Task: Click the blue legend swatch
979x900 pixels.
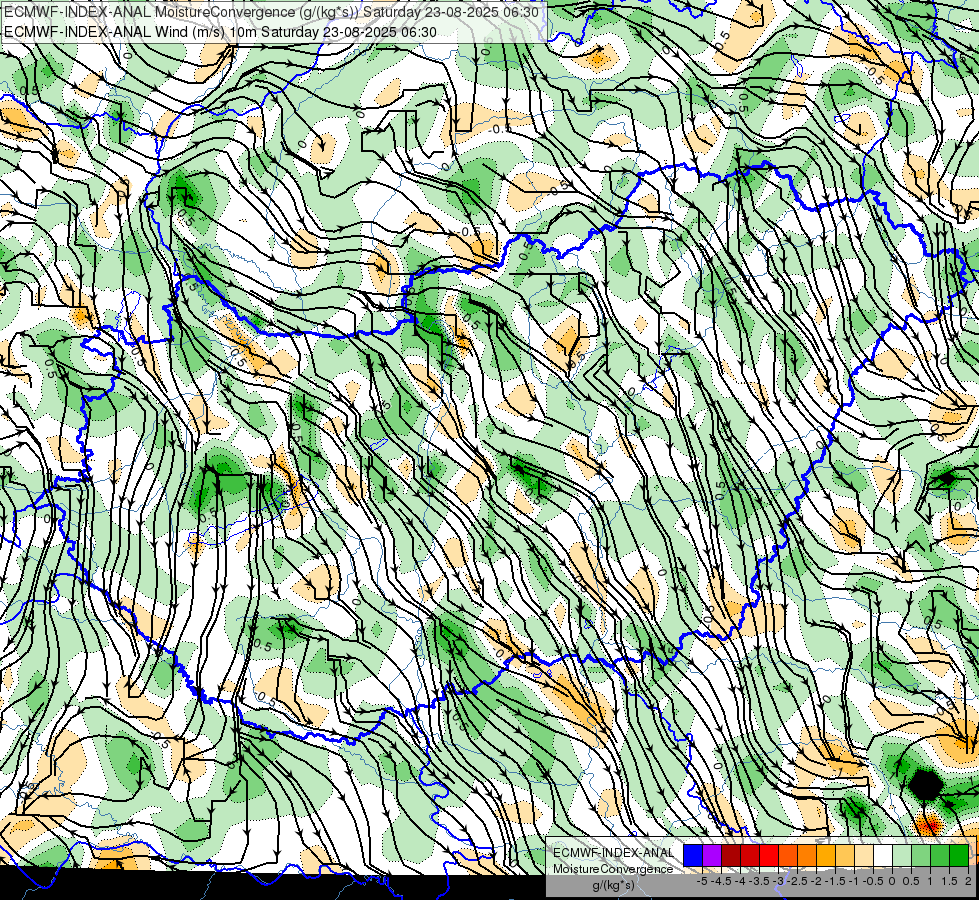Action: click(x=693, y=856)
